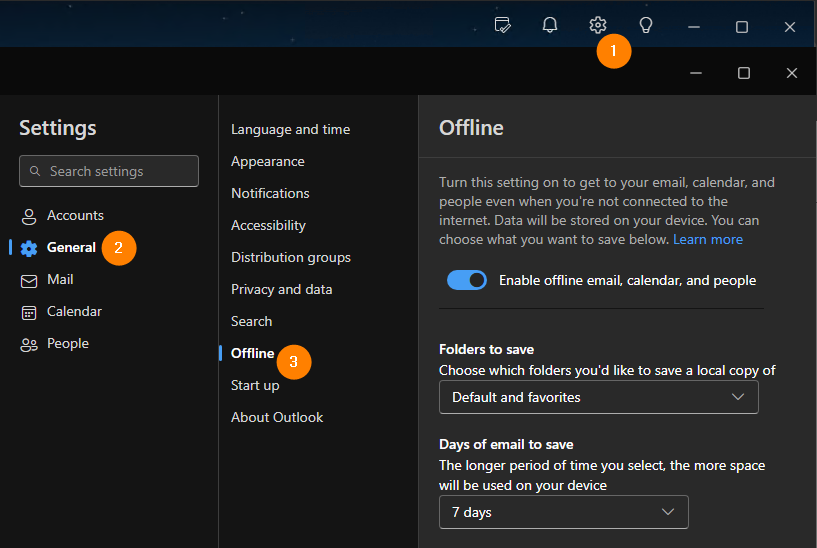
Task: Click the Accounts person icon
Action: pos(29,216)
